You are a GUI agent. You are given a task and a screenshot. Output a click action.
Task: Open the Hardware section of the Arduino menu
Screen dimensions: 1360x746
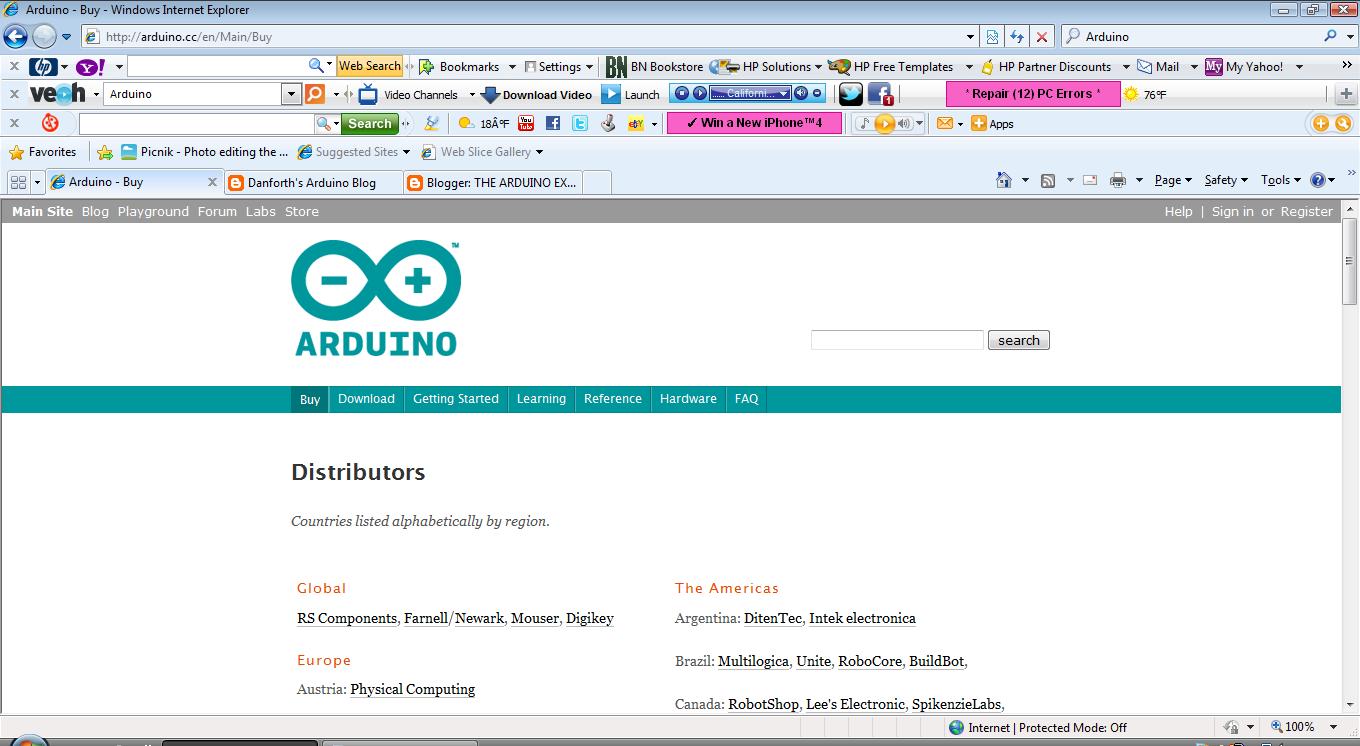(x=687, y=398)
